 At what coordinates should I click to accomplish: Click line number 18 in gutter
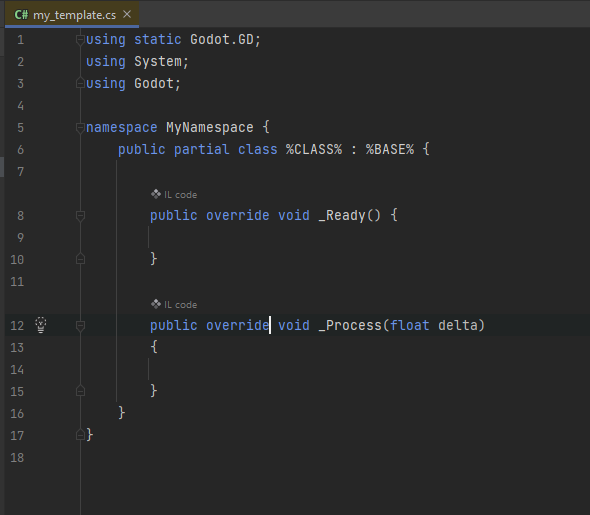[x=17, y=457]
